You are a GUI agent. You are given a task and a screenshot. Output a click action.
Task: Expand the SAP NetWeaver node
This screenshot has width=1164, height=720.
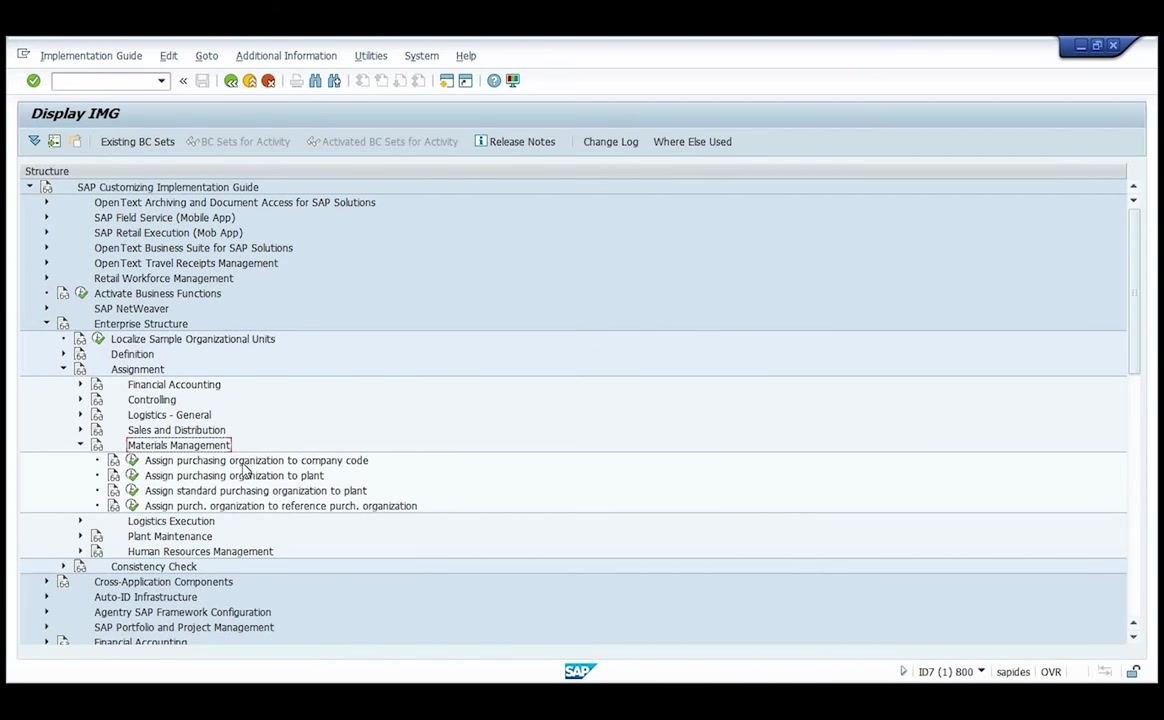click(46, 308)
